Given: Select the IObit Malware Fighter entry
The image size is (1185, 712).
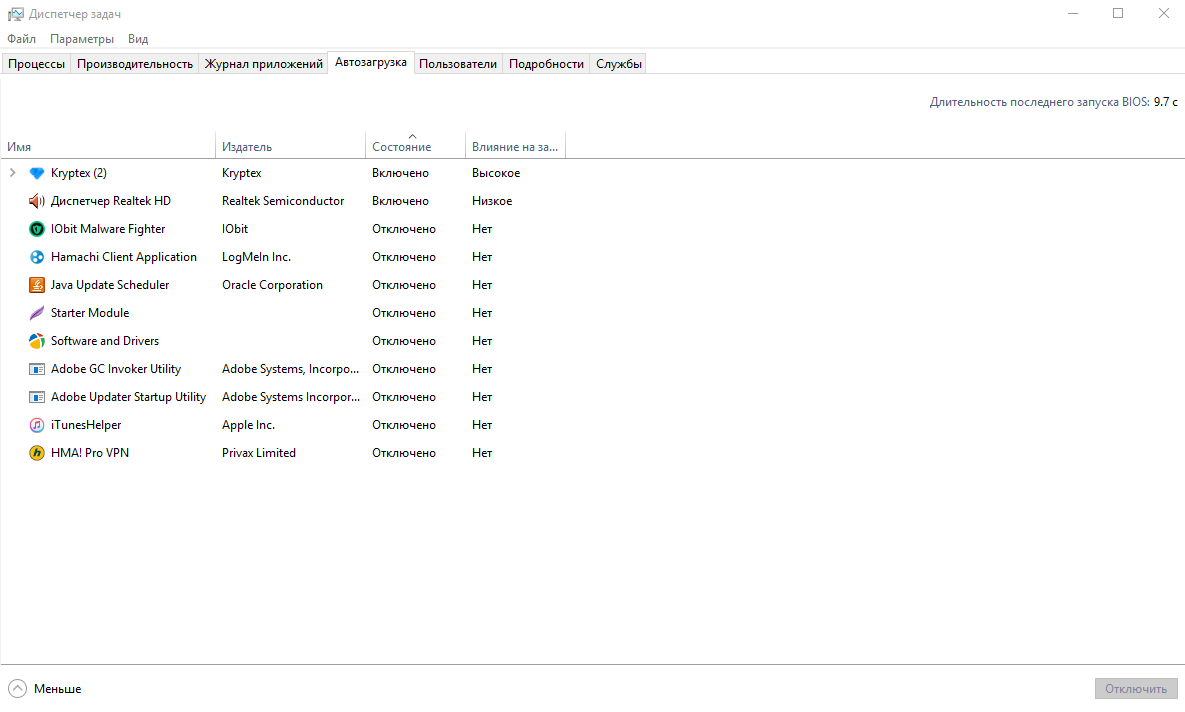Looking at the screenshot, I should click(108, 229).
